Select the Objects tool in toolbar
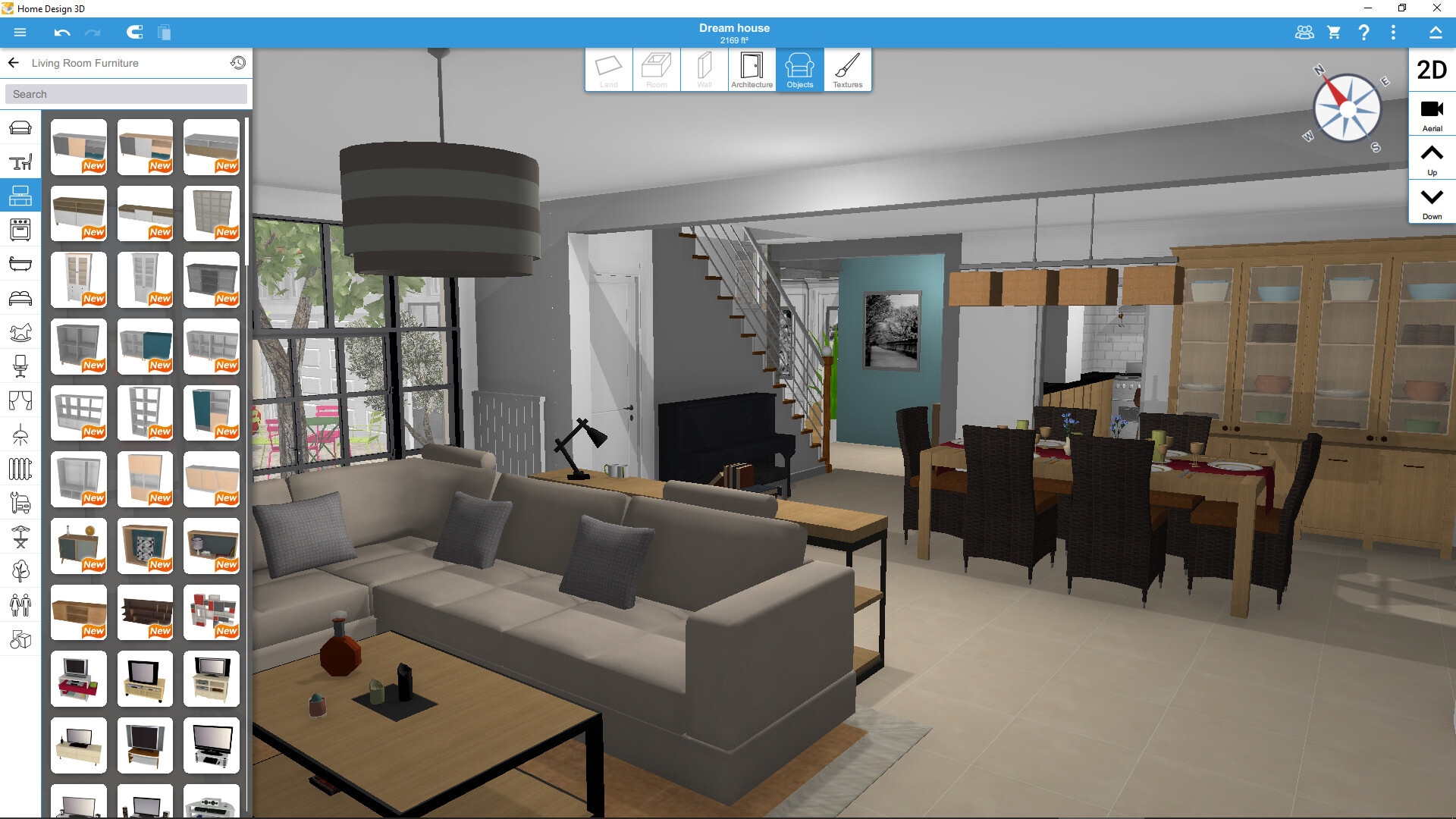 (798, 70)
